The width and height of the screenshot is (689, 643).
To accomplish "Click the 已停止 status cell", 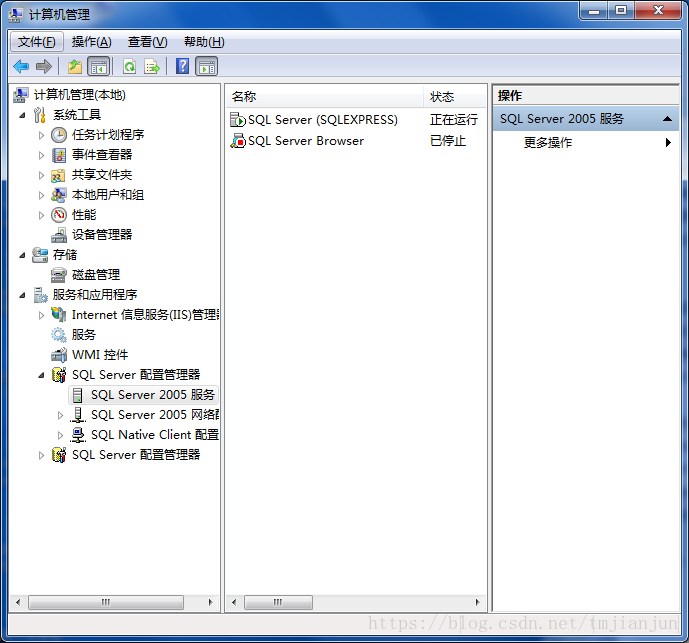I will [448, 141].
